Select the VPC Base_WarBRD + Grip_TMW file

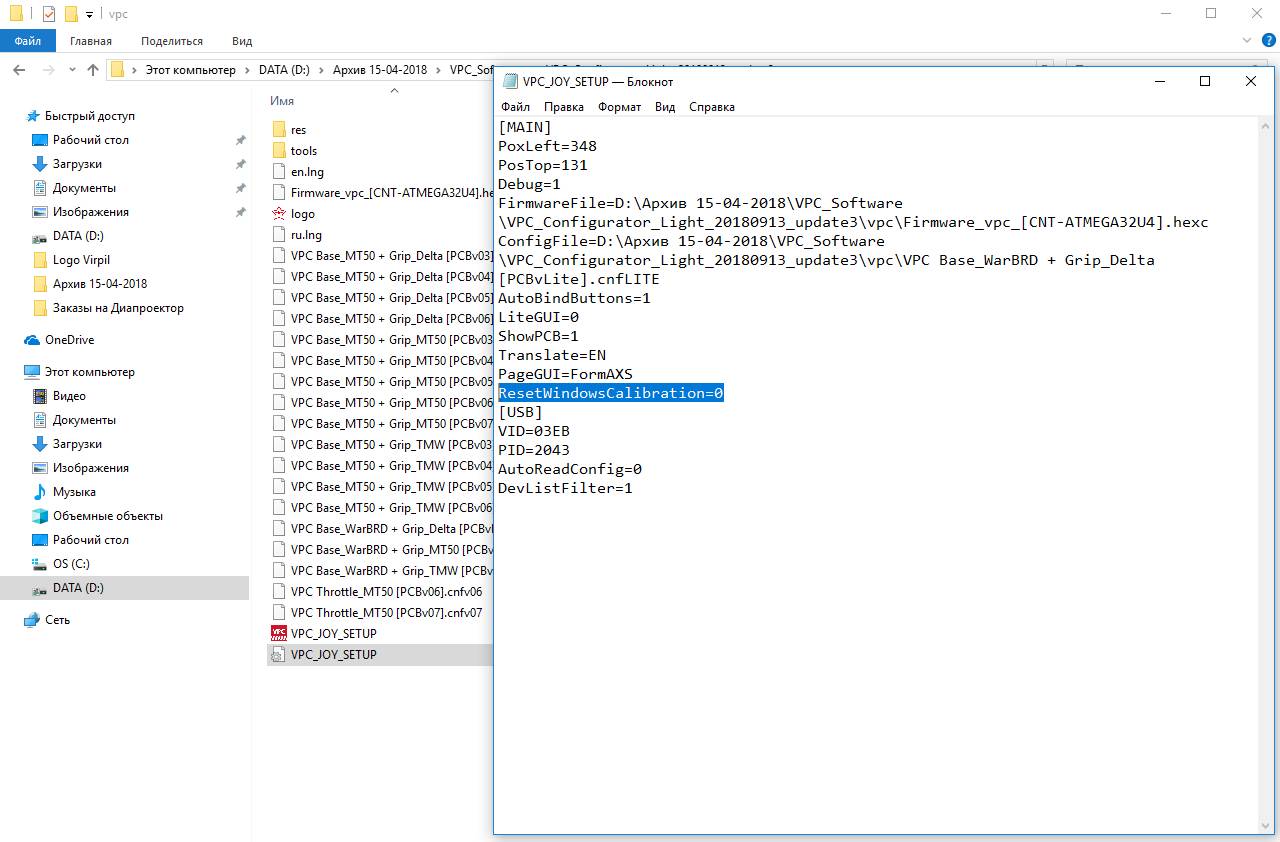coord(392,571)
